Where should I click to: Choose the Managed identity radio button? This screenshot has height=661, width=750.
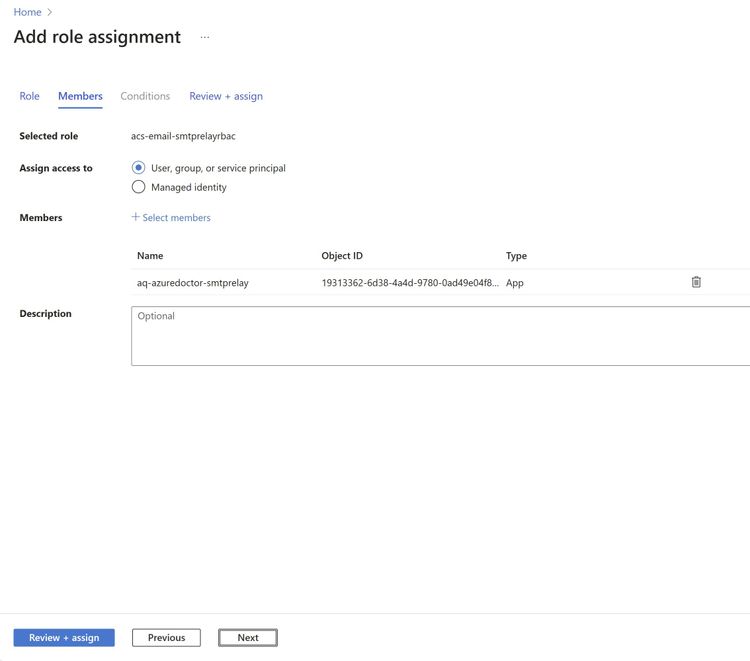139,187
